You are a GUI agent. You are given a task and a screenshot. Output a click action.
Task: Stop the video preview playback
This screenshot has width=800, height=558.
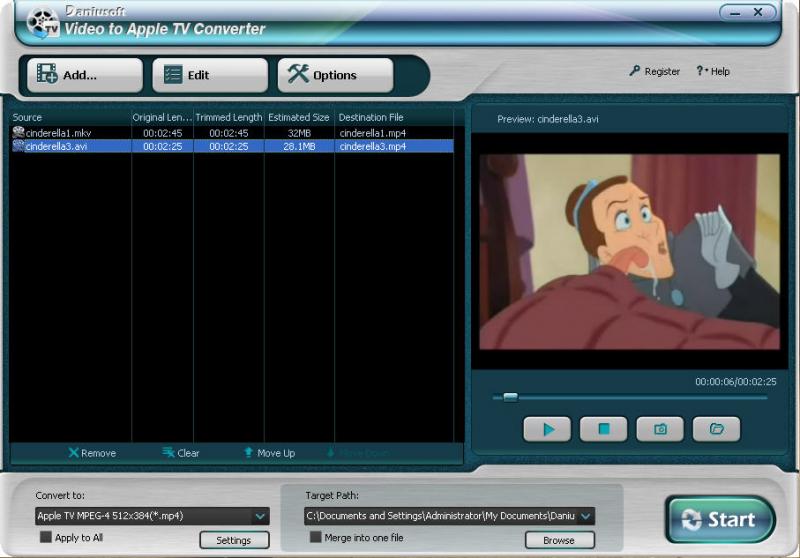[604, 429]
